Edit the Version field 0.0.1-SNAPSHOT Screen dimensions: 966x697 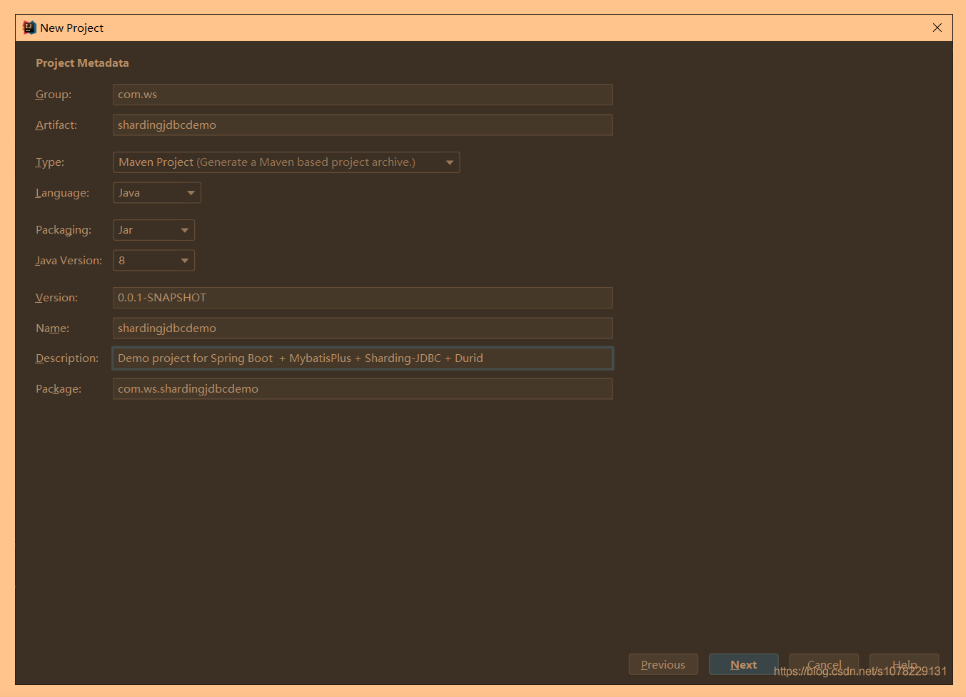(362, 298)
